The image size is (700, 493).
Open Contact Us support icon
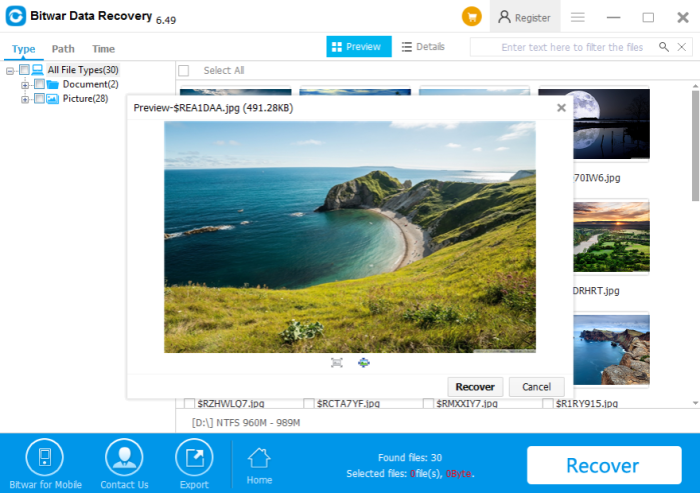[124, 458]
